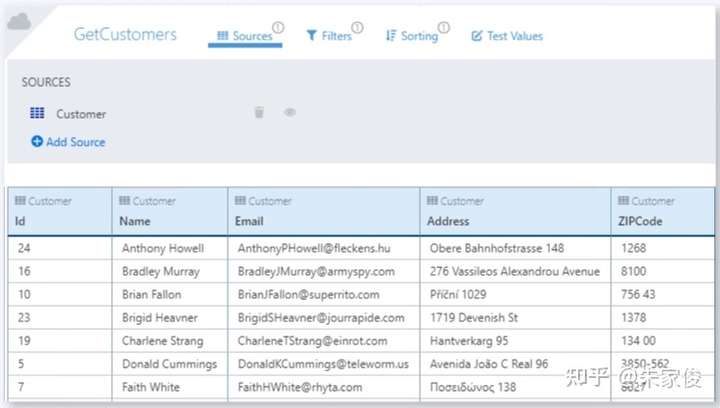Toggle visibility eye for Customer source

pos(290,113)
